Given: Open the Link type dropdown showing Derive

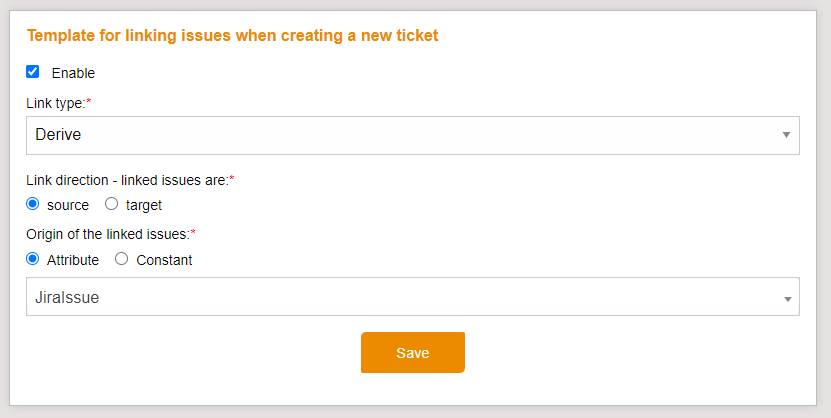Looking at the screenshot, I should pyautogui.click(x=411, y=135).
